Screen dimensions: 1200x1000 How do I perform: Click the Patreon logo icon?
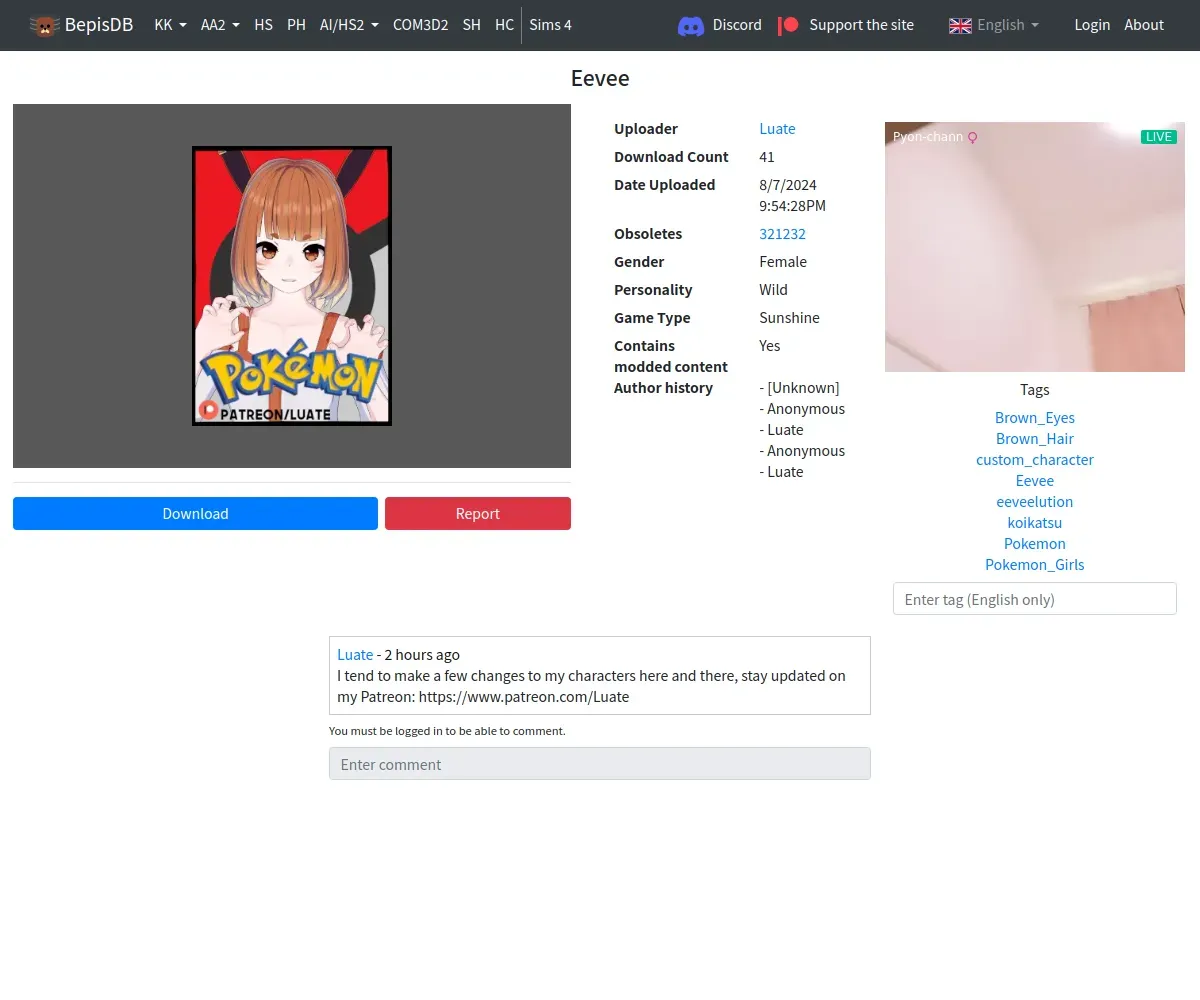click(x=789, y=25)
